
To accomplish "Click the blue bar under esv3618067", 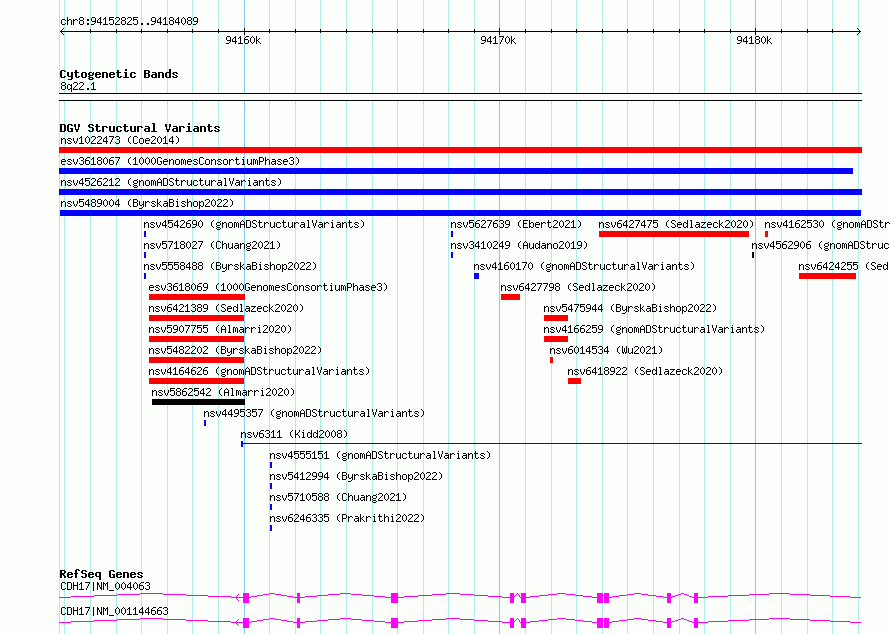I will (456, 171).
